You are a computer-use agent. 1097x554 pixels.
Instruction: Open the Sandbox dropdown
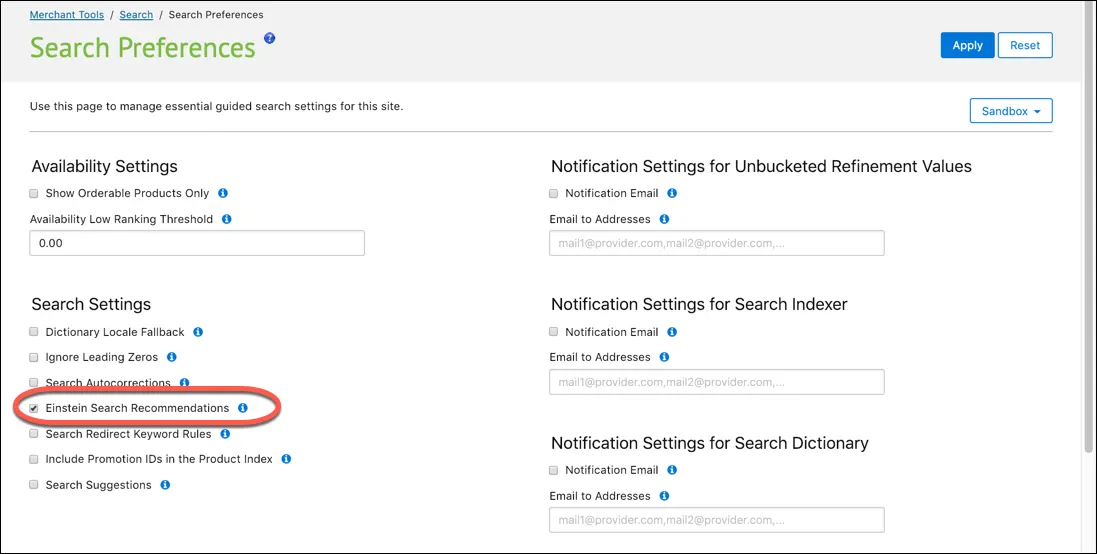pyautogui.click(x=1011, y=111)
